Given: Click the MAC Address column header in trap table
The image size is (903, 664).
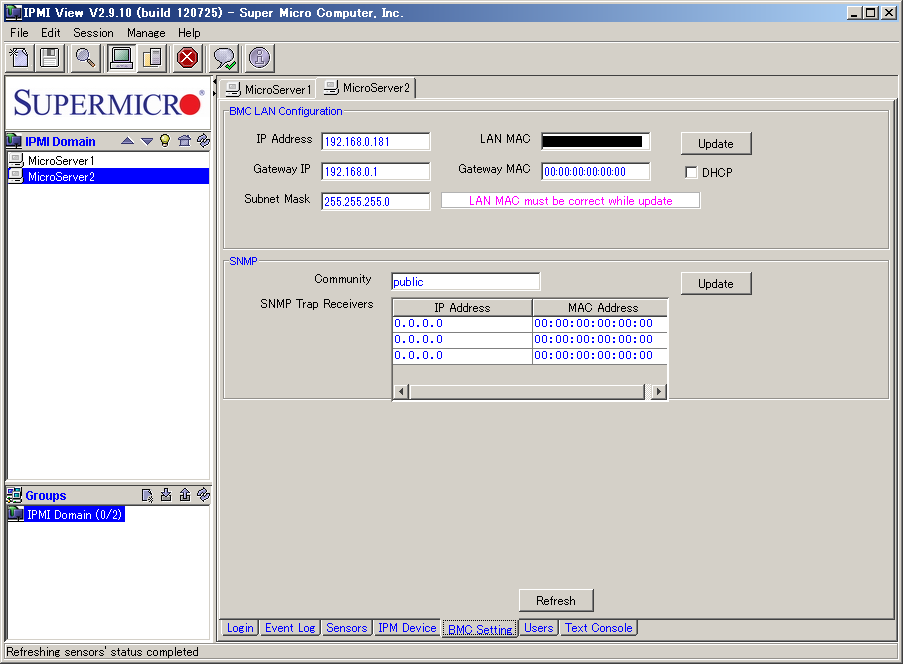Looking at the screenshot, I should click(x=600, y=308).
